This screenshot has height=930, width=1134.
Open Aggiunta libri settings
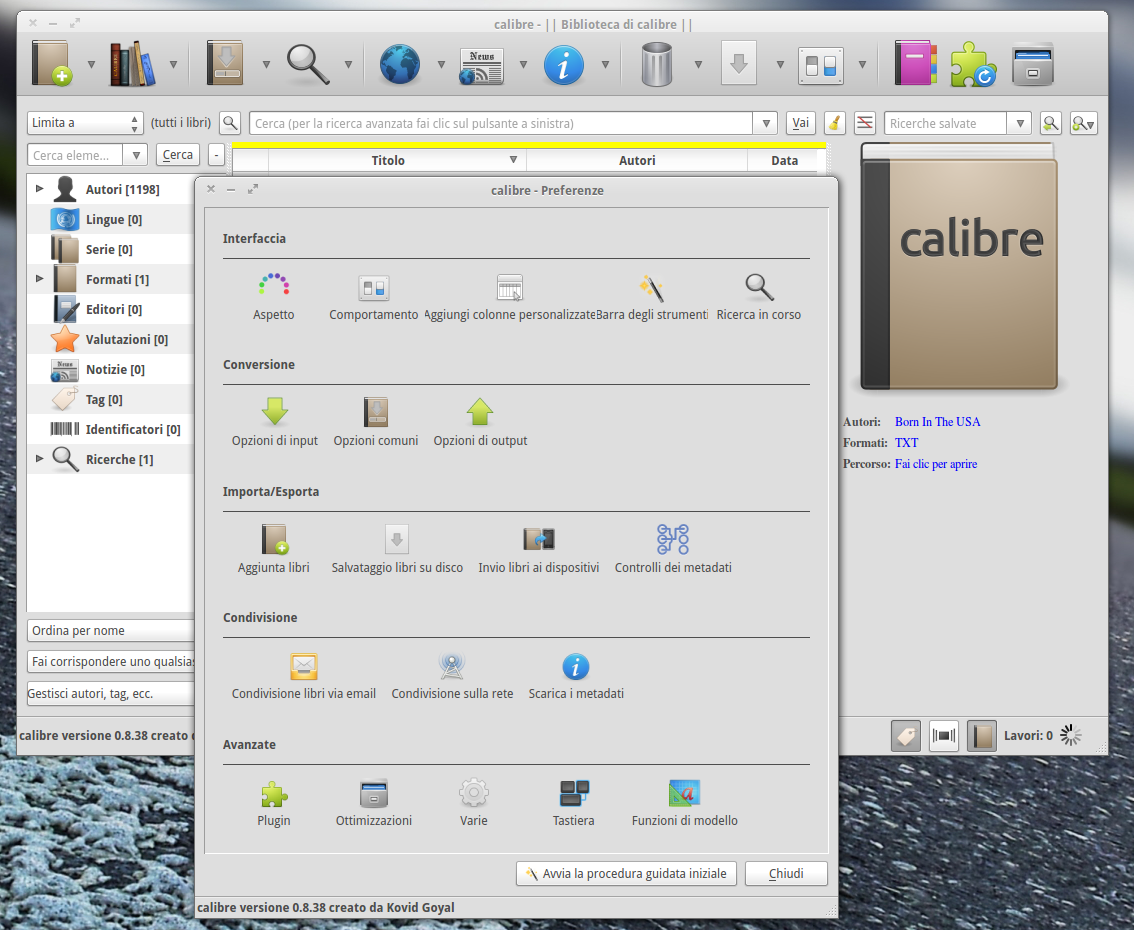(x=273, y=550)
